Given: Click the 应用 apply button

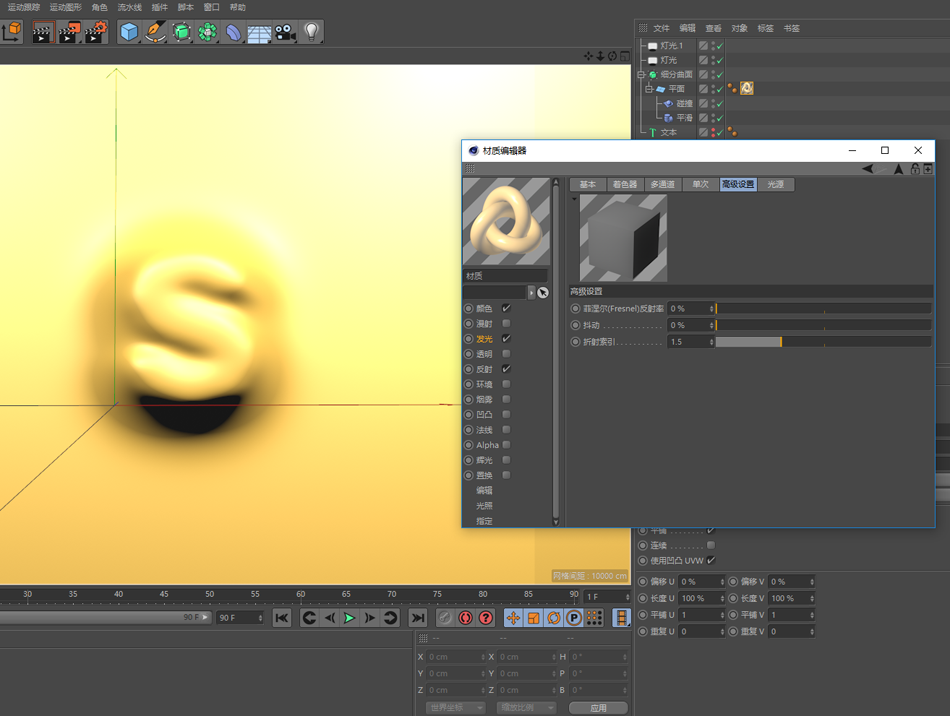Looking at the screenshot, I should pyautogui.click(x=598, y=708).
